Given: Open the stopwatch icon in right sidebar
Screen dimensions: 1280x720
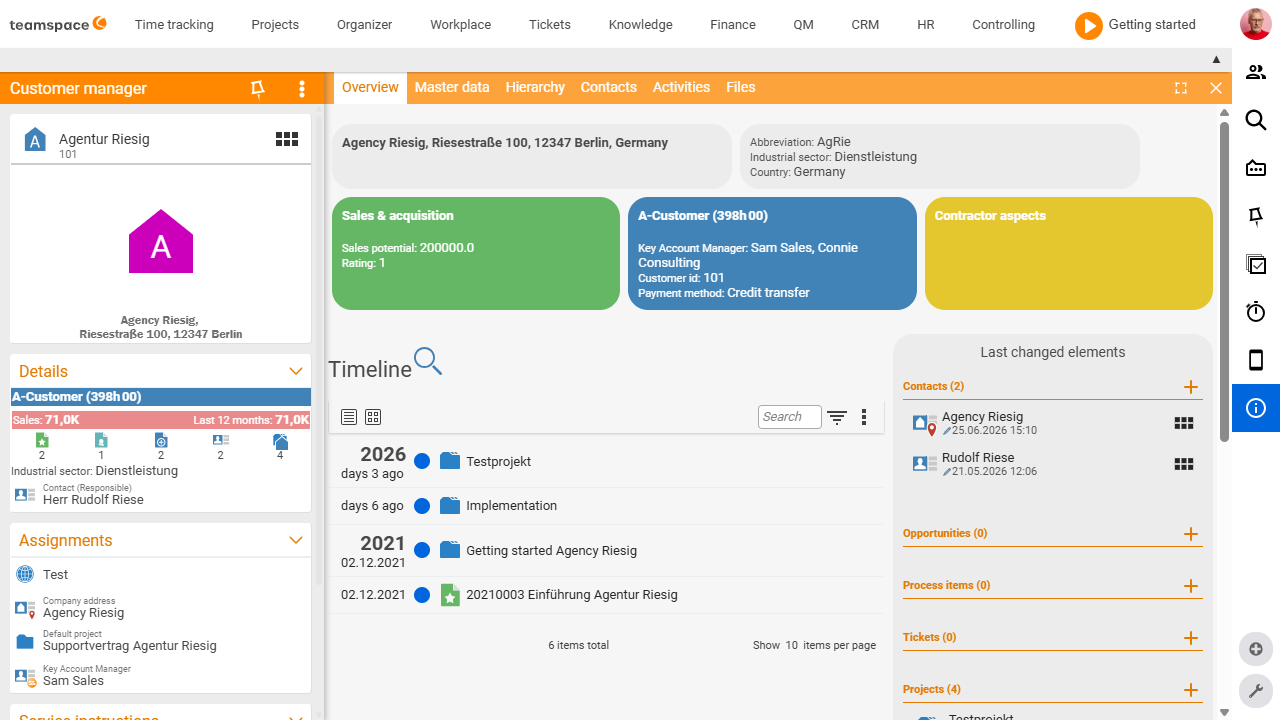Looking at the screenshot, I should pos(1256,312).
